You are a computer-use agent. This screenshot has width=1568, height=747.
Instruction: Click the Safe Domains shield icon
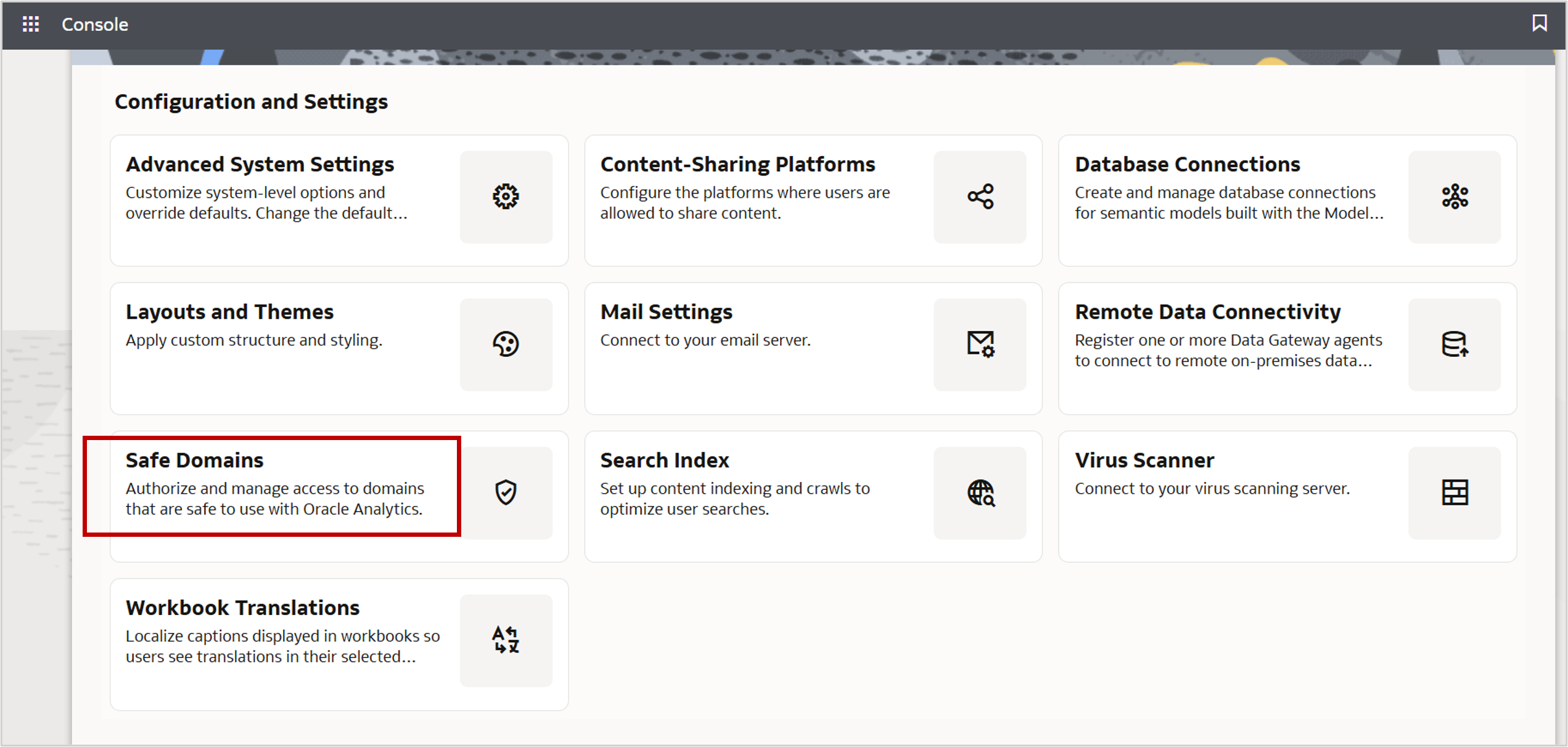click(x=506, y=492)
